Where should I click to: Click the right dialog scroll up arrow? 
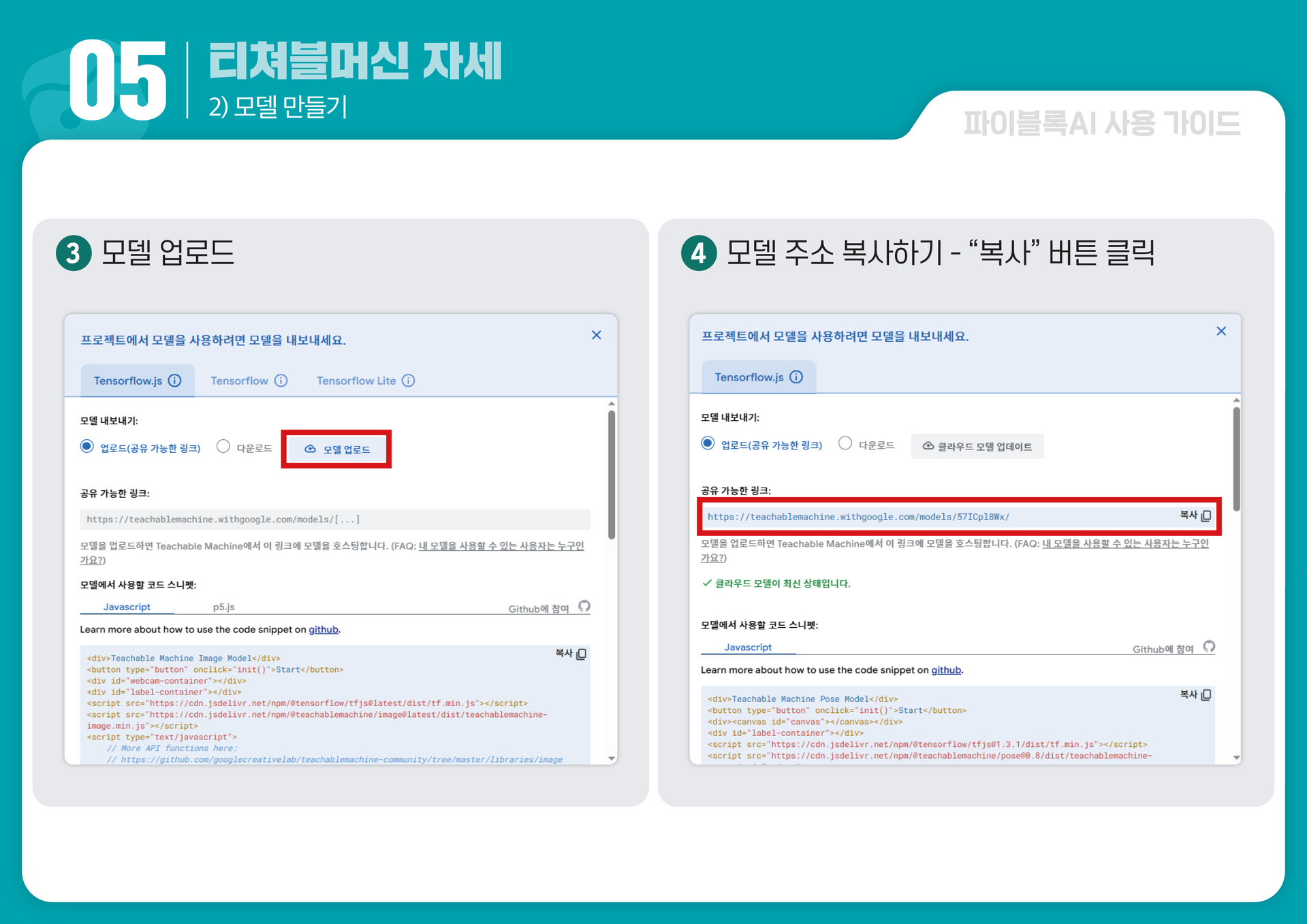coord(1236,400)
